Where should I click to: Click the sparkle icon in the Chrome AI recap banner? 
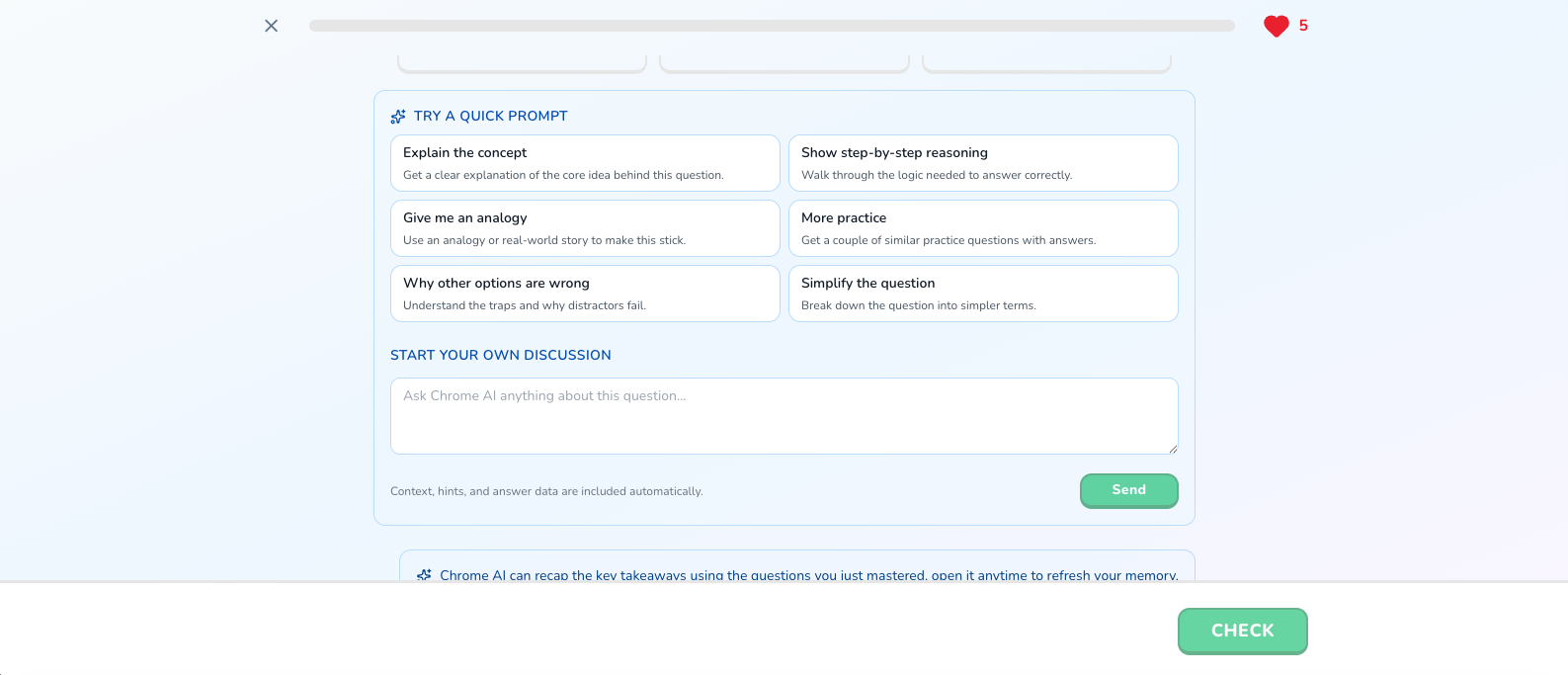click(425, 574)
